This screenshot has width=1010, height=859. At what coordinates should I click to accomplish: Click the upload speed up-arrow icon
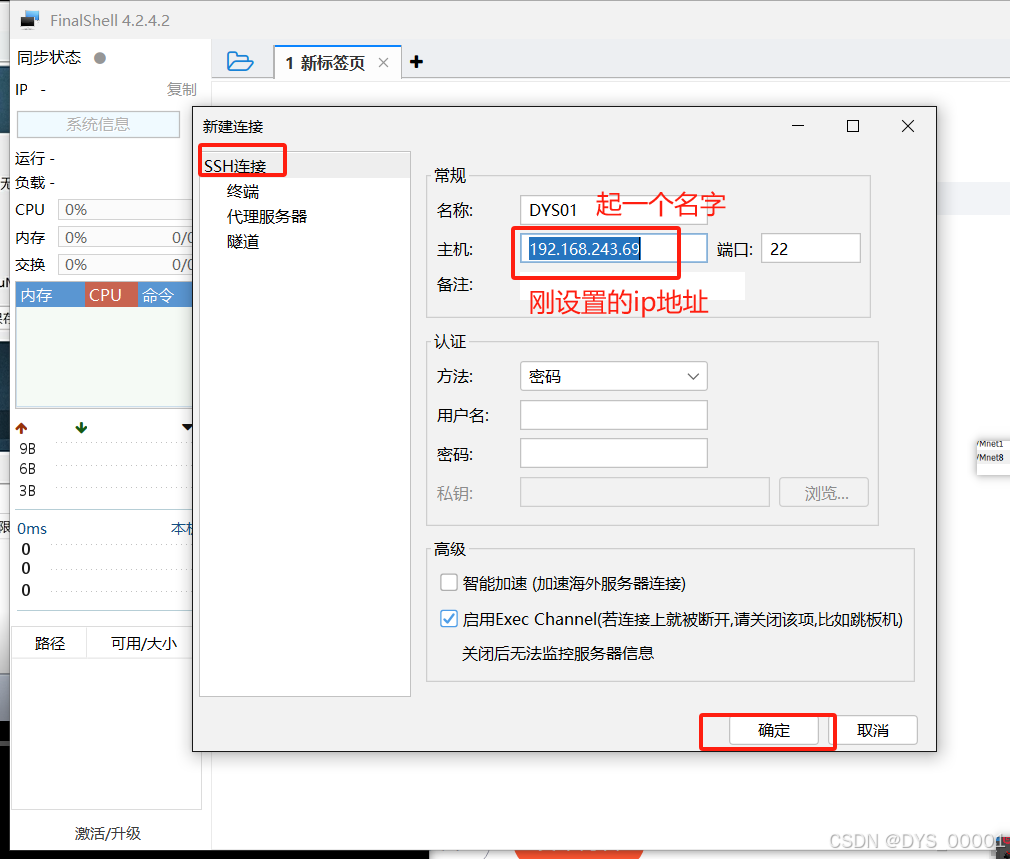[21, 428]
